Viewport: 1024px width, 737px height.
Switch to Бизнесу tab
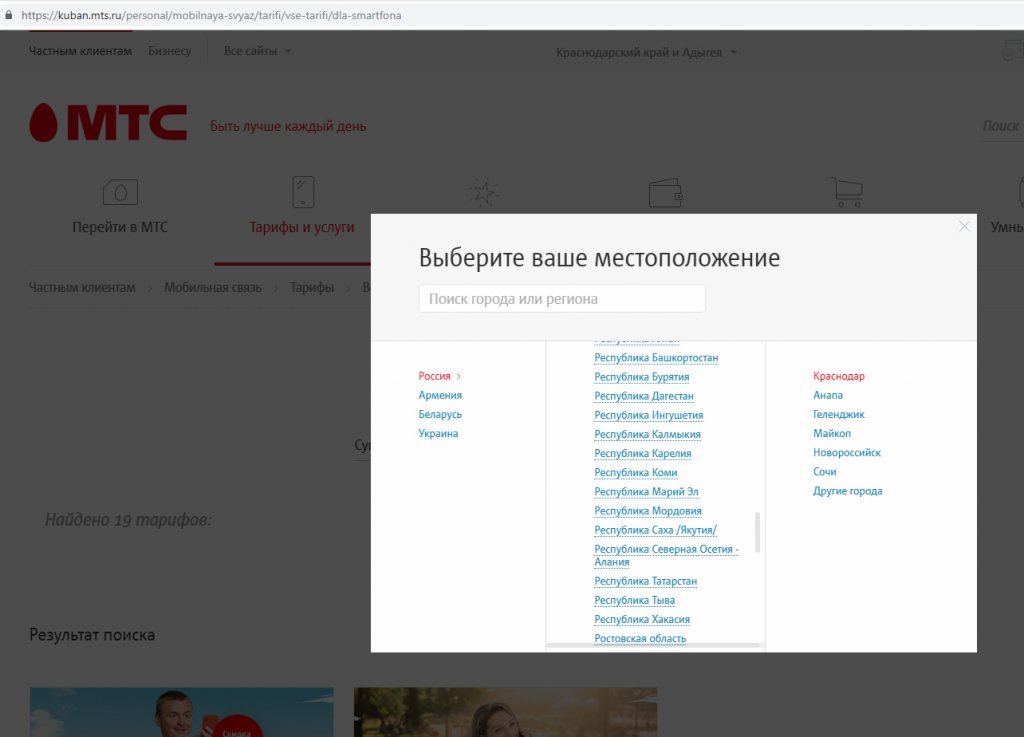click(x=169, y=51)
